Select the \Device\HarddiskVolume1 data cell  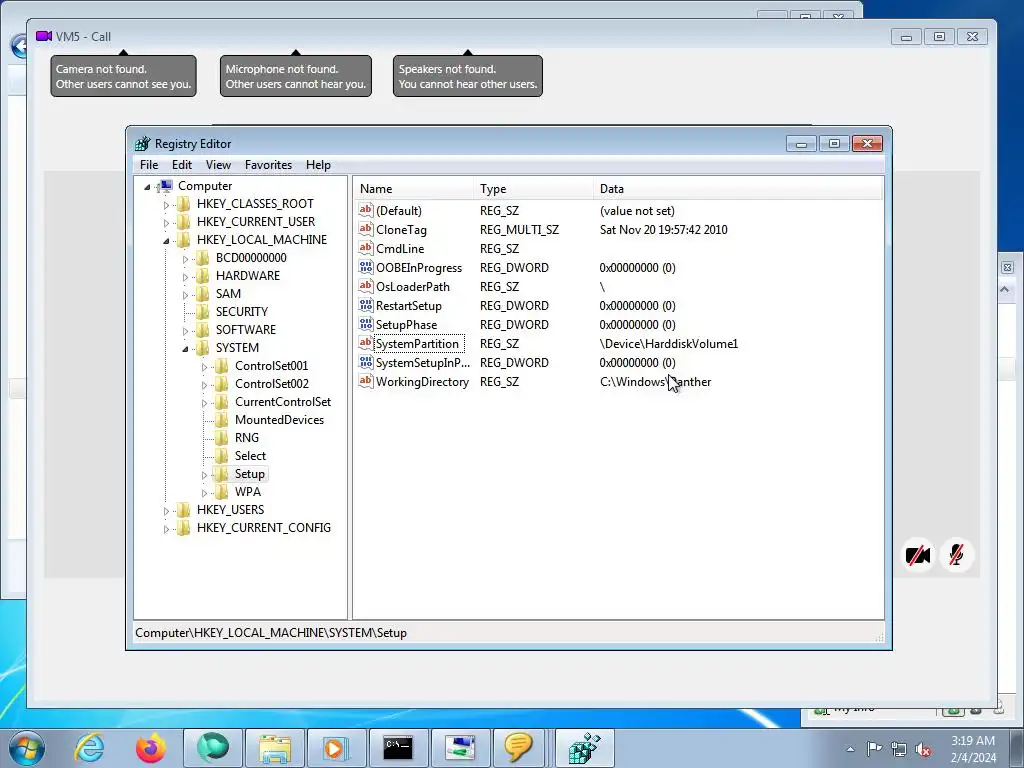(669, 344)
